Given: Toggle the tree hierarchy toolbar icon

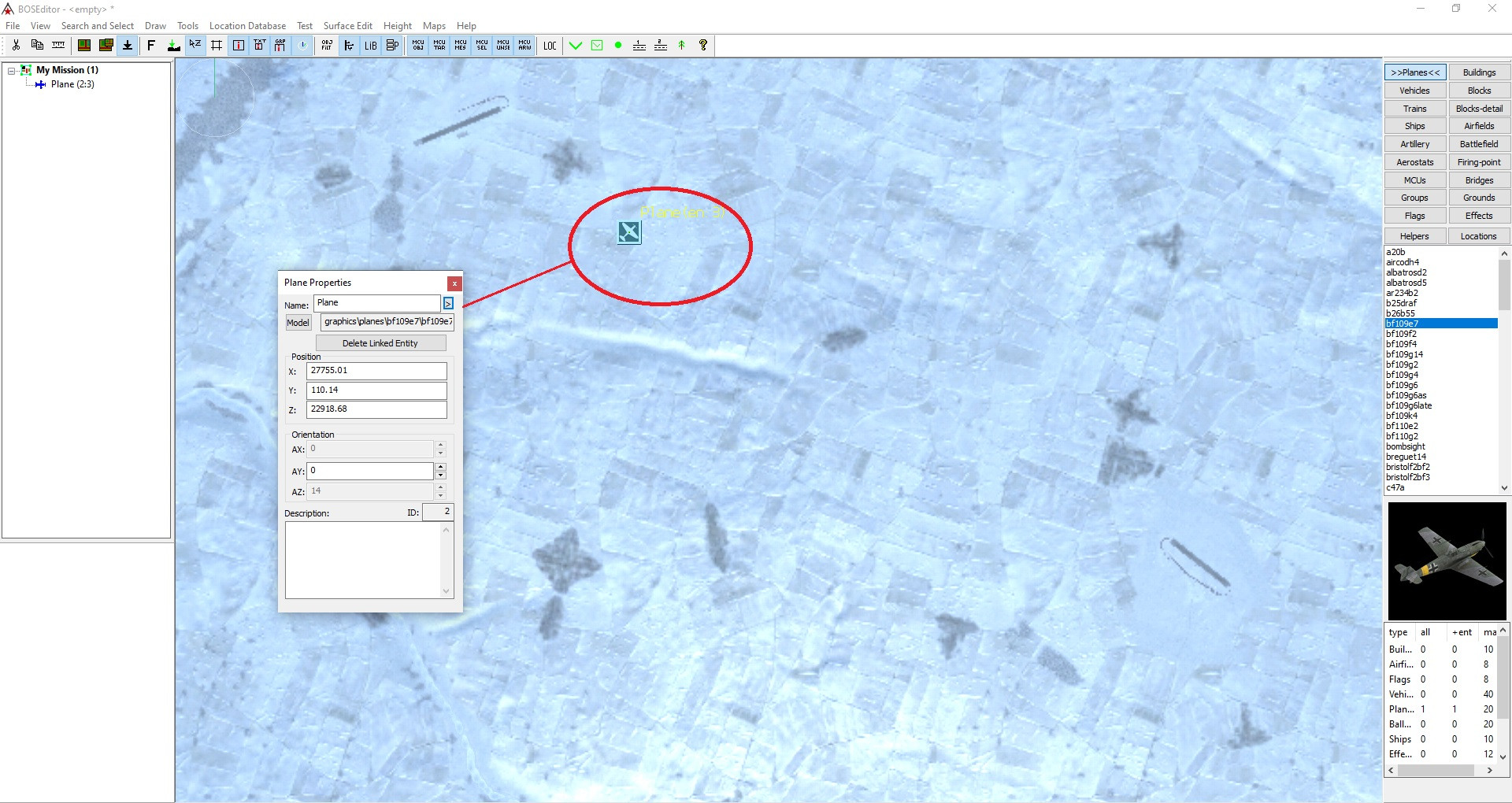Looking at the screenshot, I should tap(349, 45).
